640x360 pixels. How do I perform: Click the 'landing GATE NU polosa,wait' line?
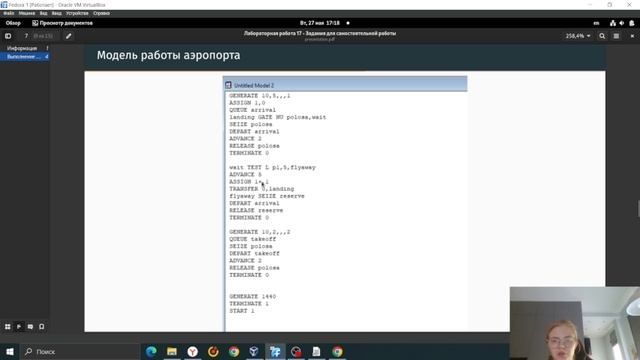(x=278, y=117)
